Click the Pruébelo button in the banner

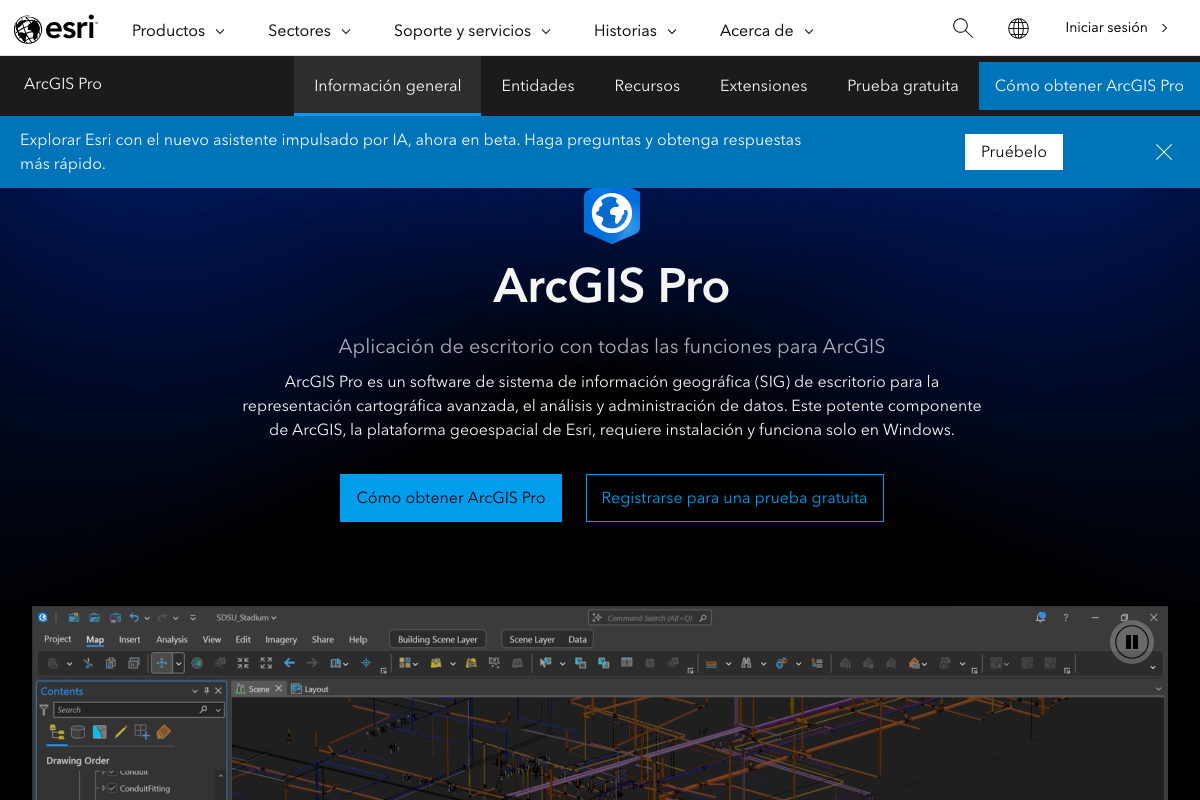(x=1014, y=152)
